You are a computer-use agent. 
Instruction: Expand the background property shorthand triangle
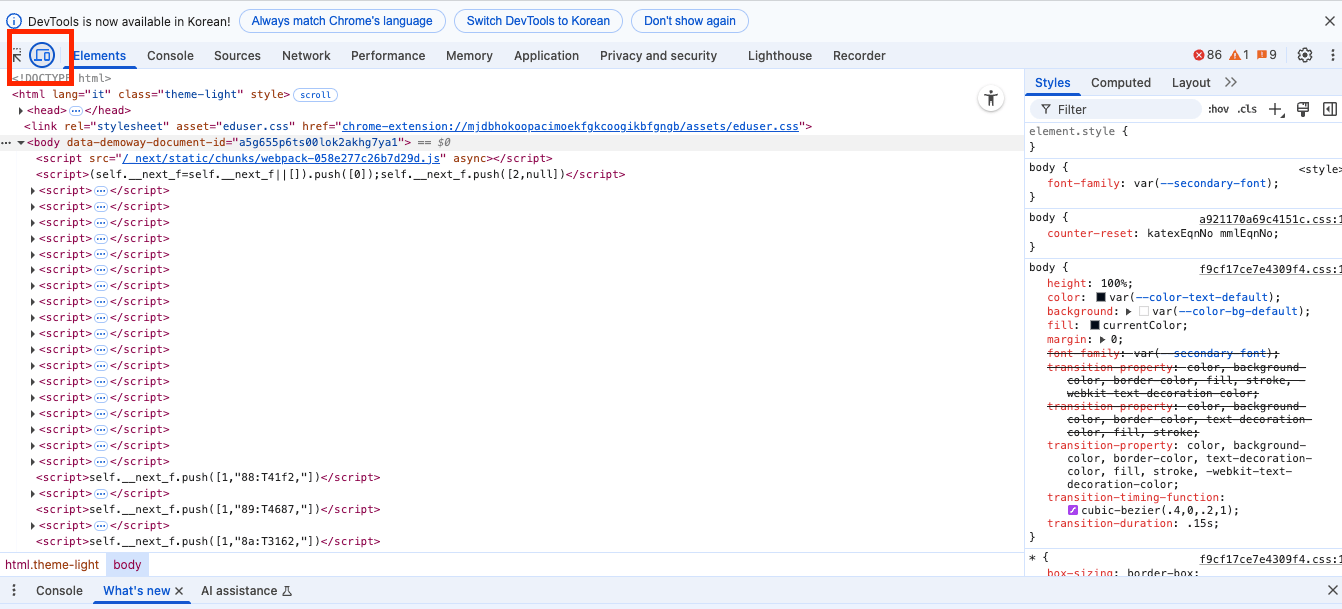[x=1129, y=312]
